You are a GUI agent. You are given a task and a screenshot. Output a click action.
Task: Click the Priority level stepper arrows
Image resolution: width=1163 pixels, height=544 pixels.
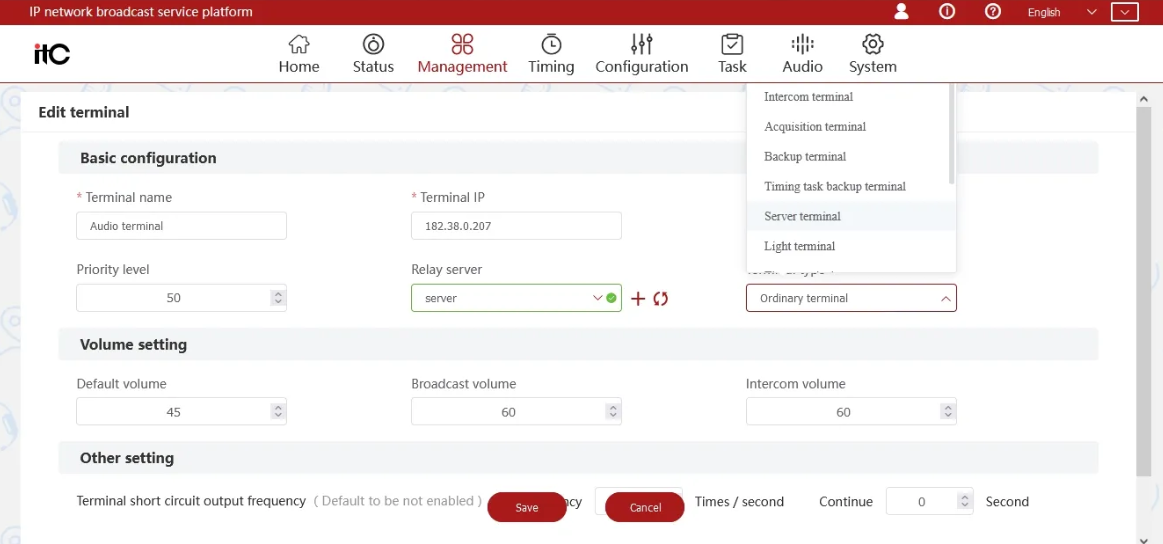point(278,298)
